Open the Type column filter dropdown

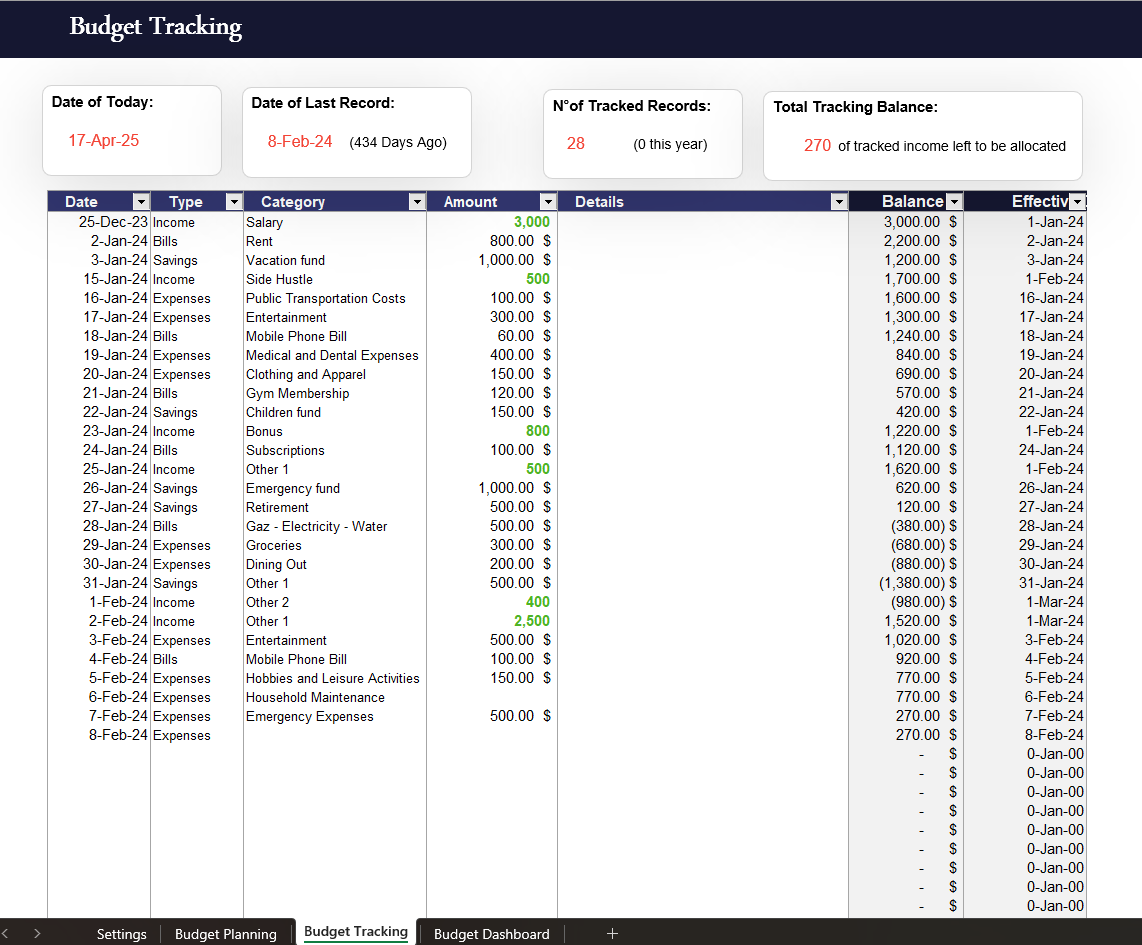coord(233,201)
